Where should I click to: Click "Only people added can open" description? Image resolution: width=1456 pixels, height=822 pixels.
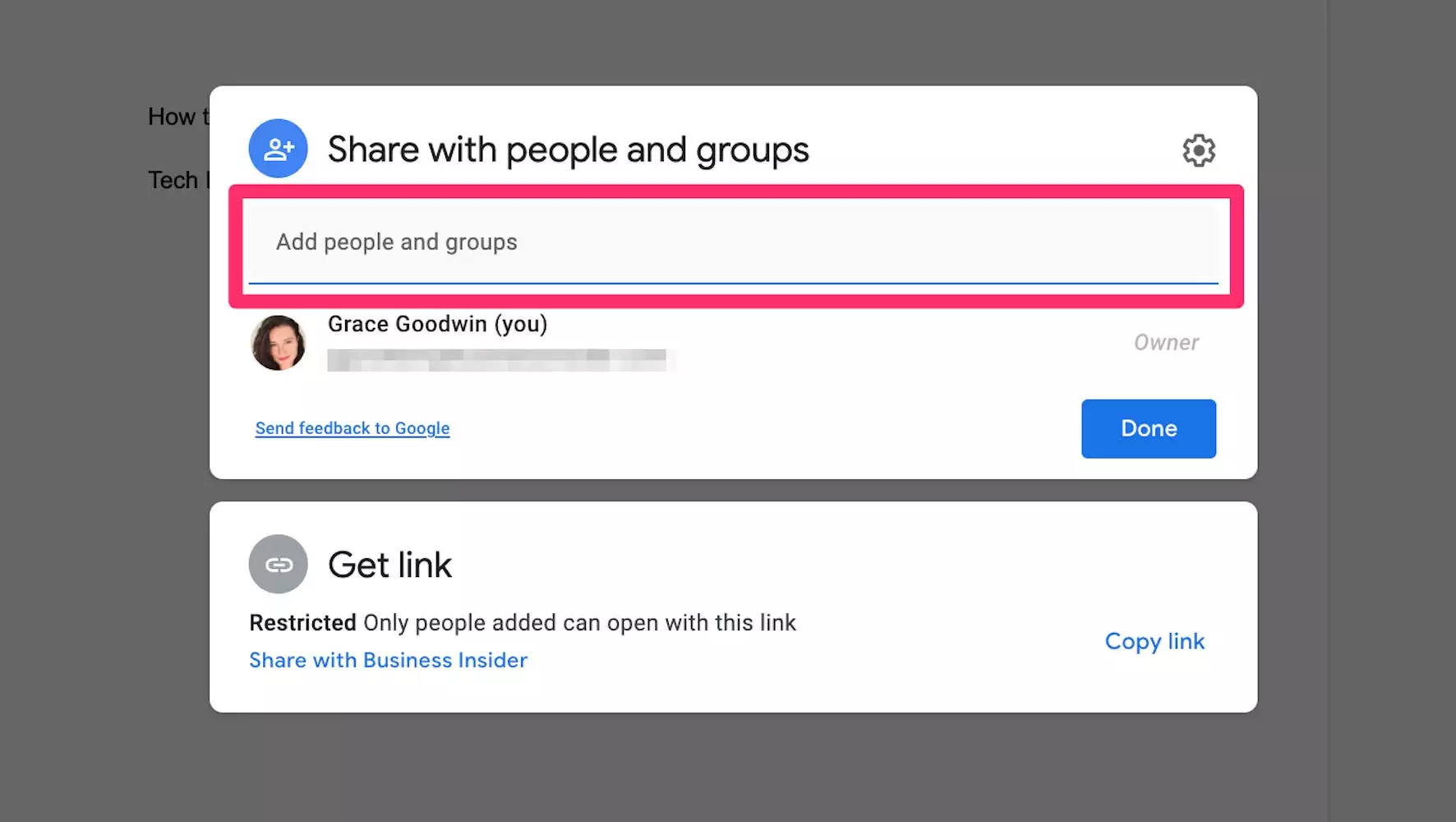tap(579, 623)
